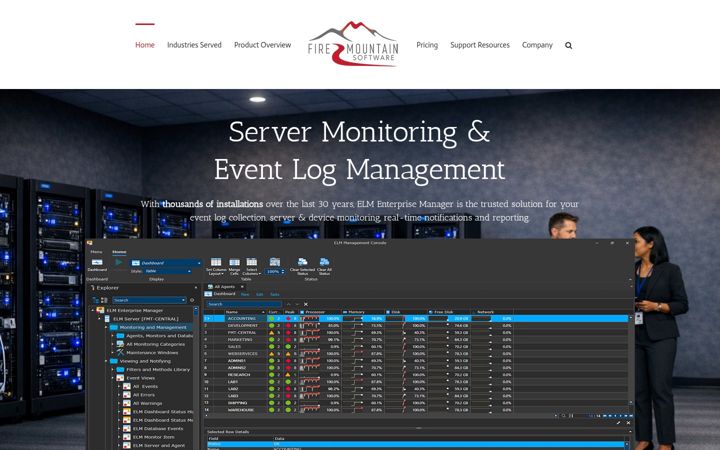This screenshot has width=720, height=450.
Task: Select the MARKETING agent row
Action: click(416, 339)
